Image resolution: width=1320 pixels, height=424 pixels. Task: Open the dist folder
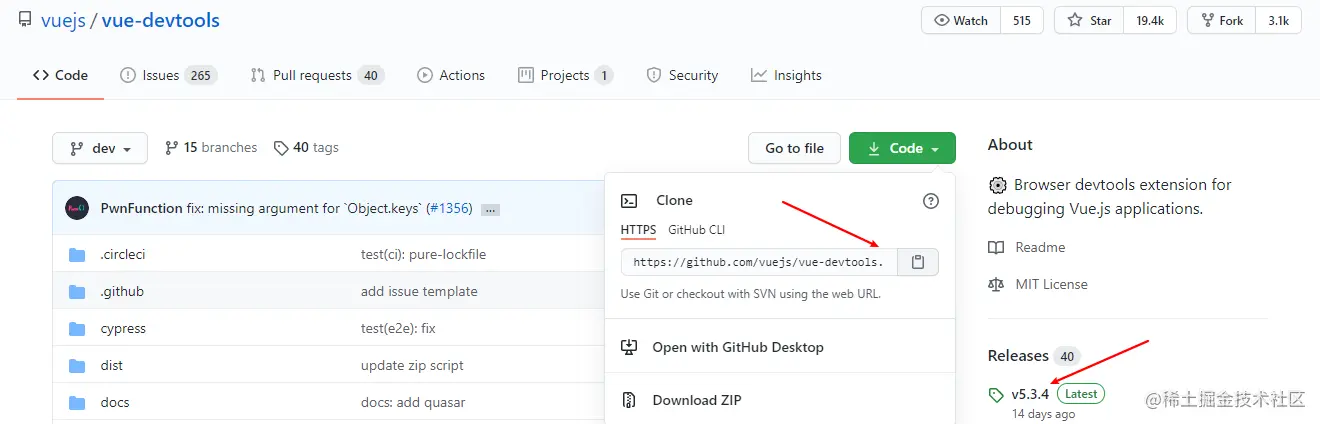[x=112, y=365]
